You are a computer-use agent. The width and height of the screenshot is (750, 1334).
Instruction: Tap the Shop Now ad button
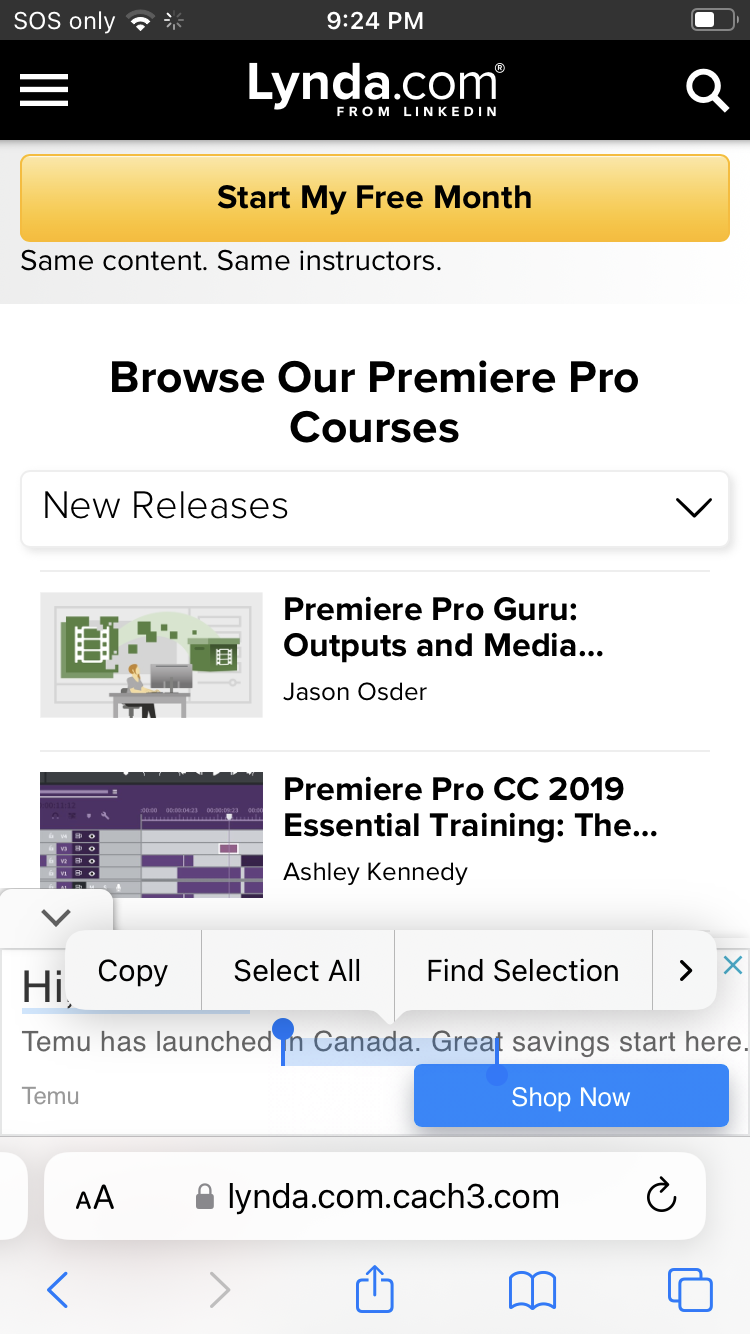pyautogui.click(x=570, y=1097)
